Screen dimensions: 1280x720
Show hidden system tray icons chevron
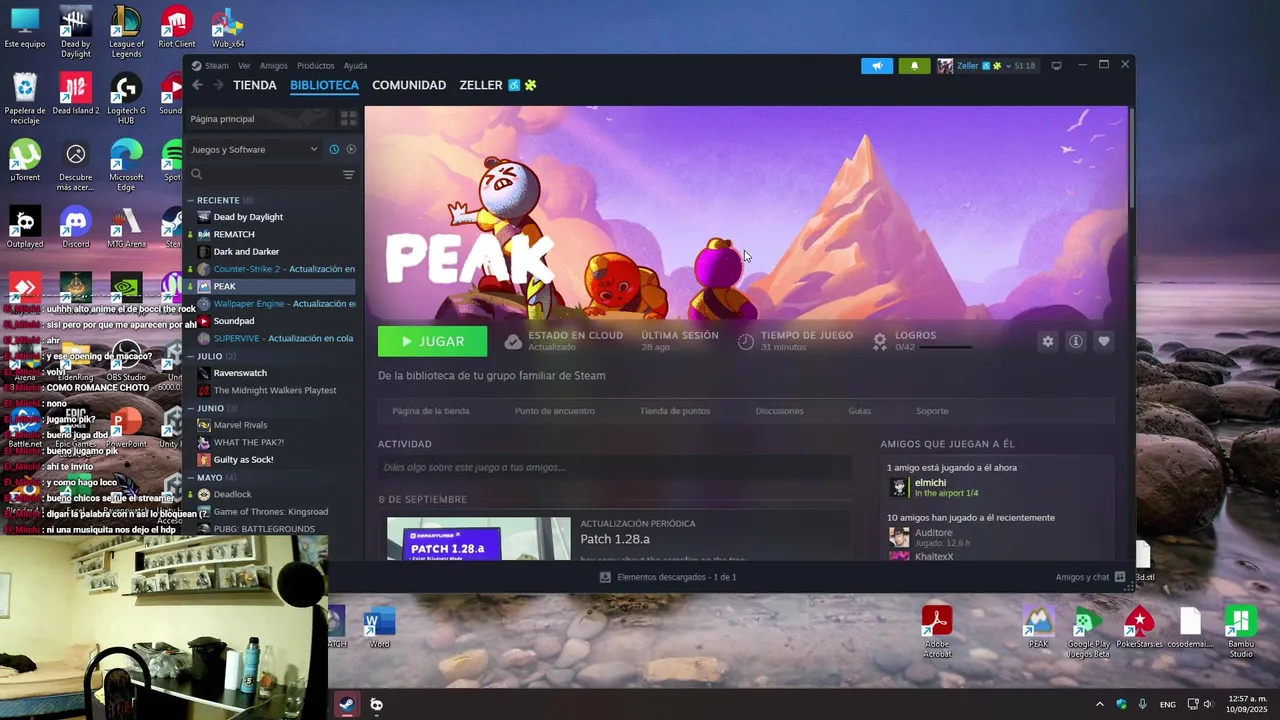point(1099,704)
